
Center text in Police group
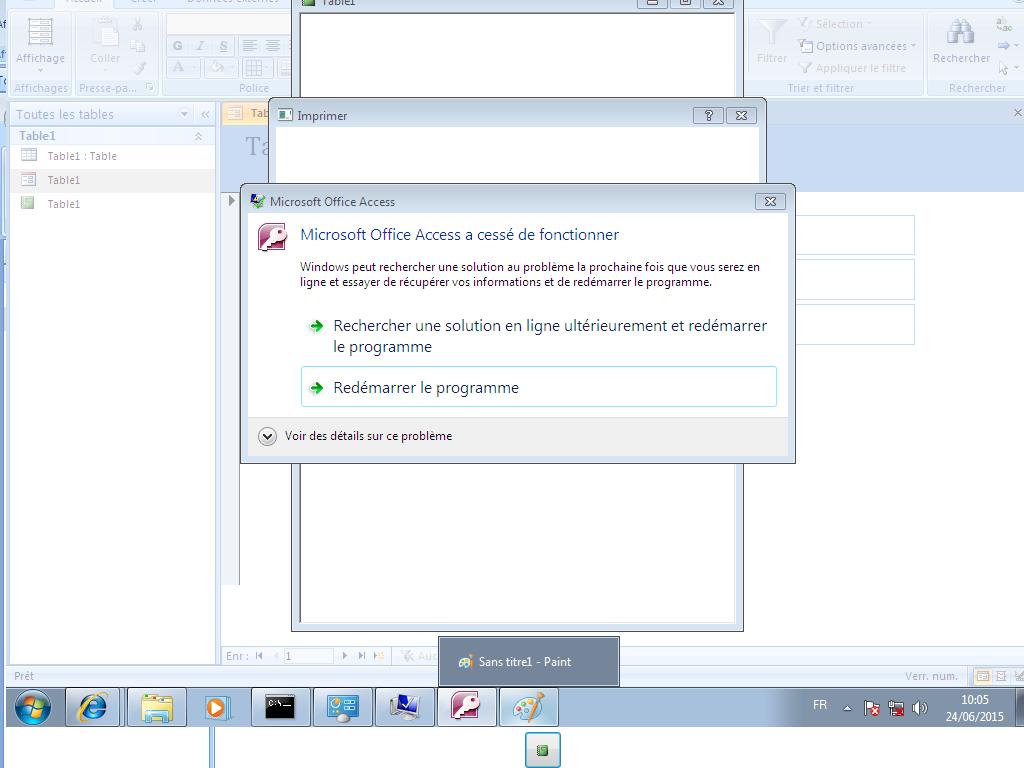click(273, 46)
